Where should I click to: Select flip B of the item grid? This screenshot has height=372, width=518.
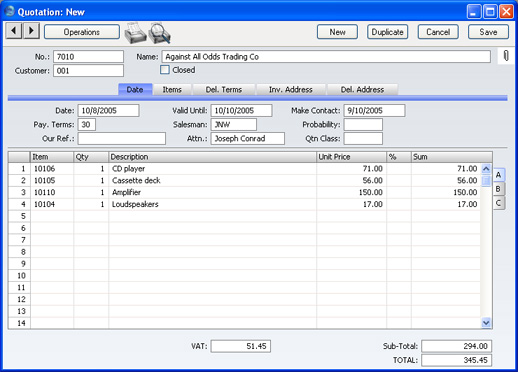[x=499, y=189]
